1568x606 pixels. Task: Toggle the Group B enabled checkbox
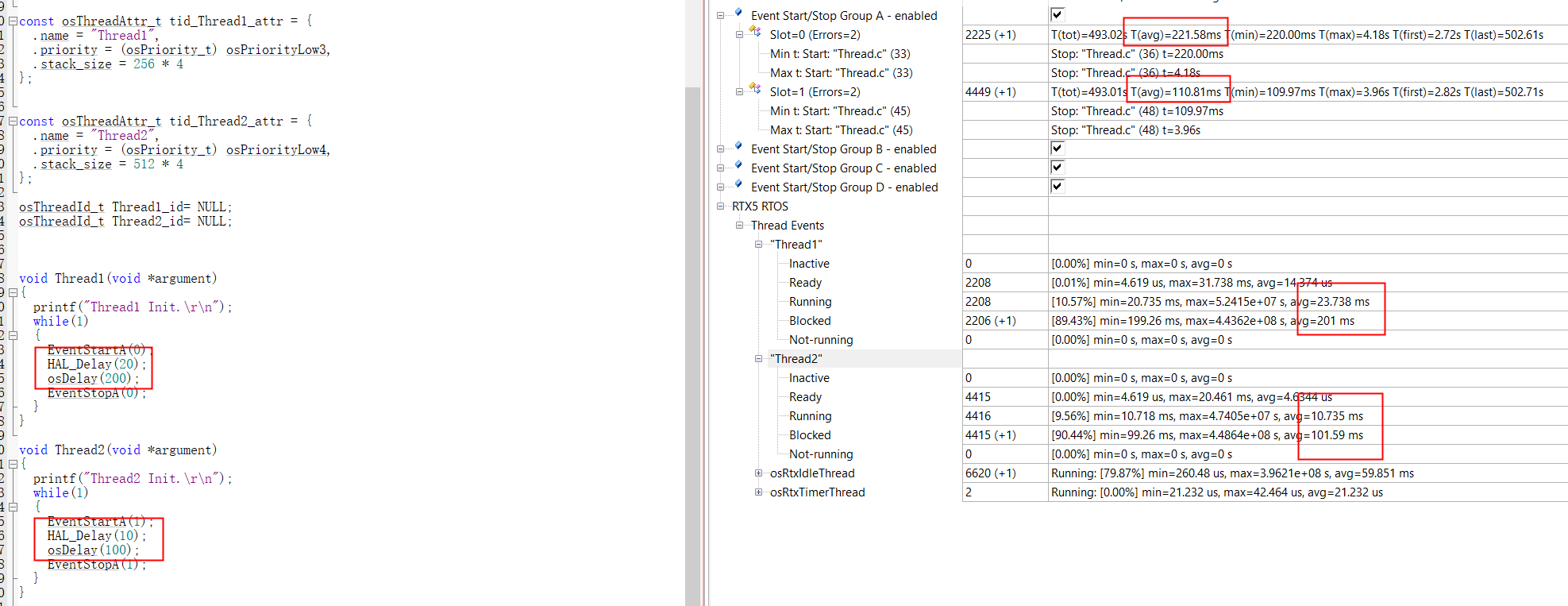(1057, 148)
